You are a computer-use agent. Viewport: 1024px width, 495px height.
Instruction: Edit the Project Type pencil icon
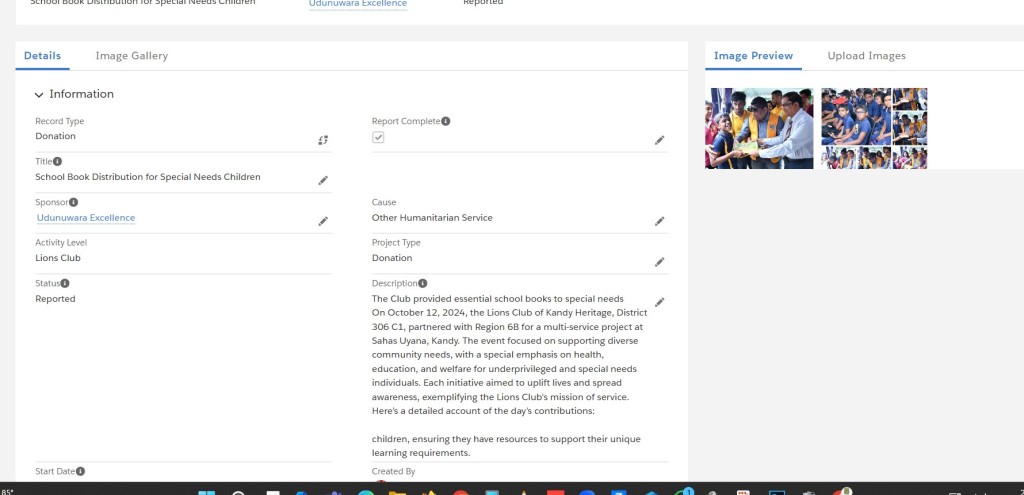pos(660,262)
